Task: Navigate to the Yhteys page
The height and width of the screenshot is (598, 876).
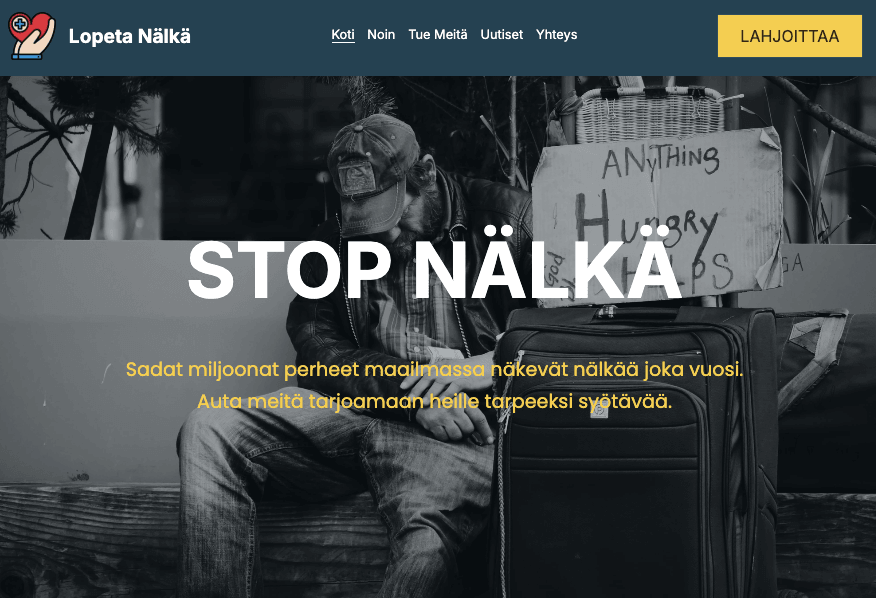Action: 556,35
